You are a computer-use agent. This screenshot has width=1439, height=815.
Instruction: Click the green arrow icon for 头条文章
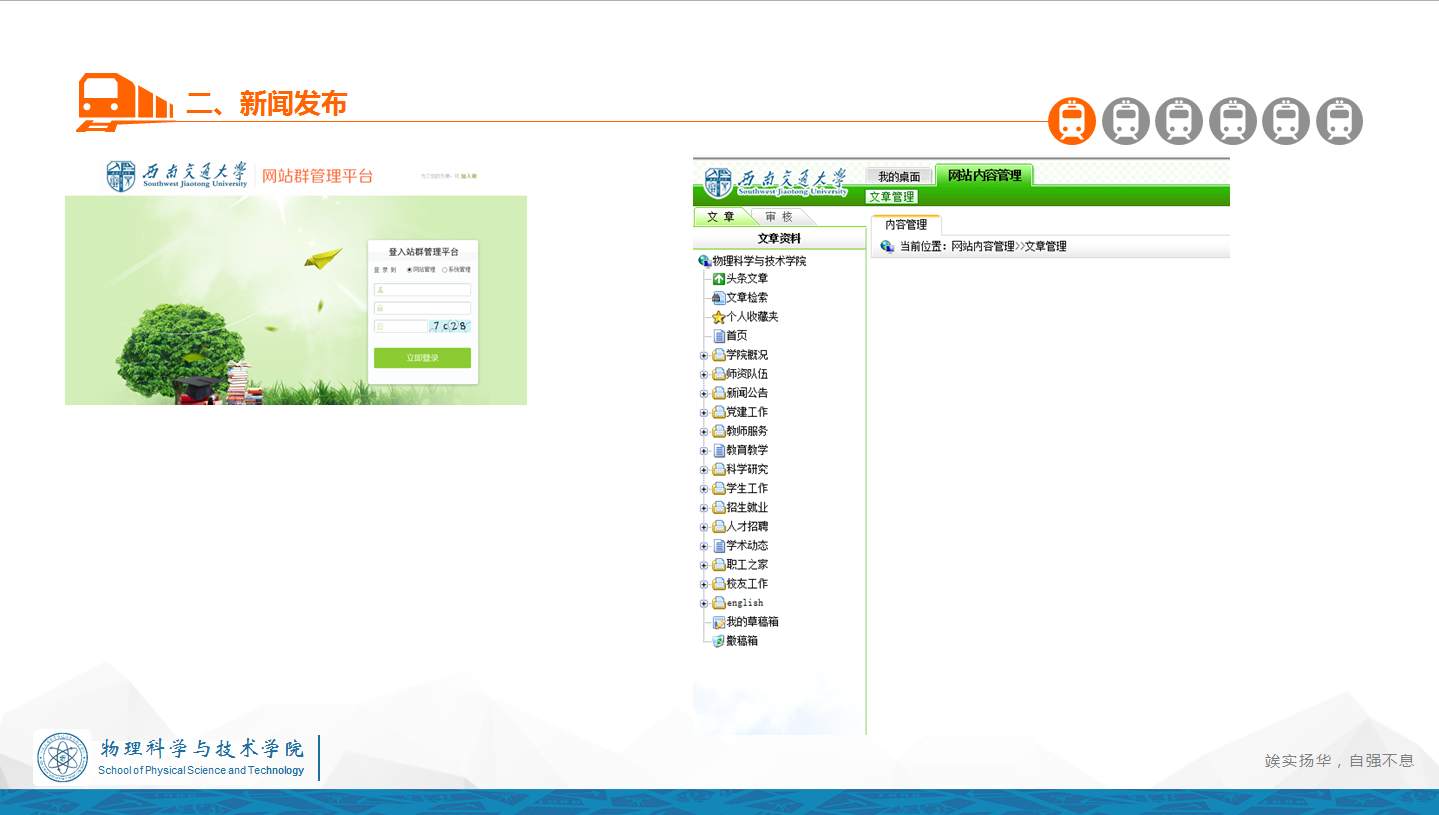[718, 279]
